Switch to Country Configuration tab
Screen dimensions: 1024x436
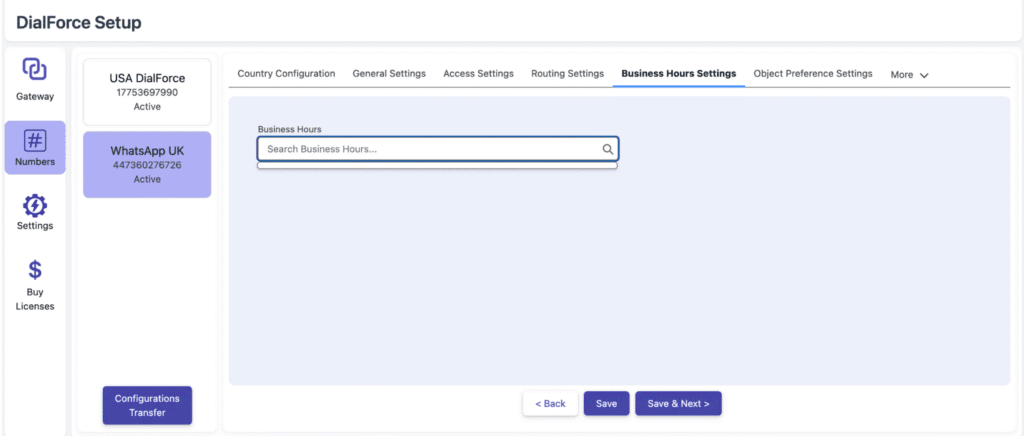(x=286, y=74)
